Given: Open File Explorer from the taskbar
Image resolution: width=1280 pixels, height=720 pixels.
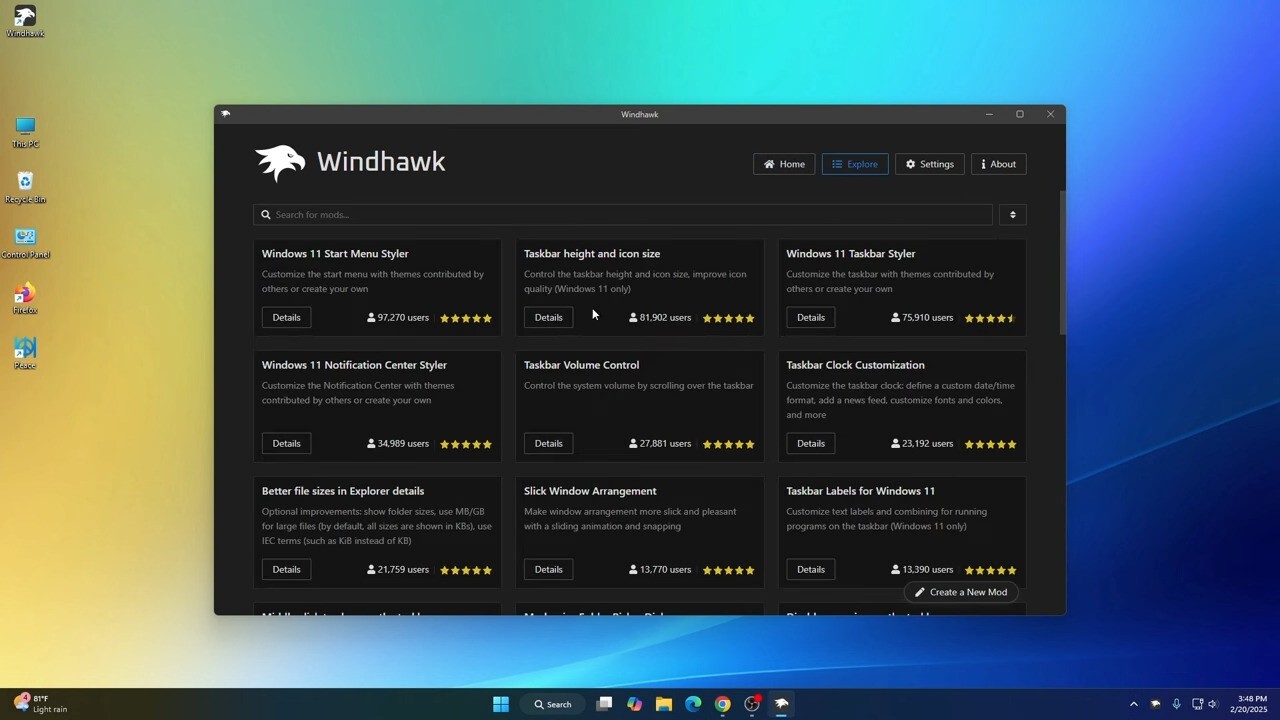Looking at the screenshot, I should point(663,704).
